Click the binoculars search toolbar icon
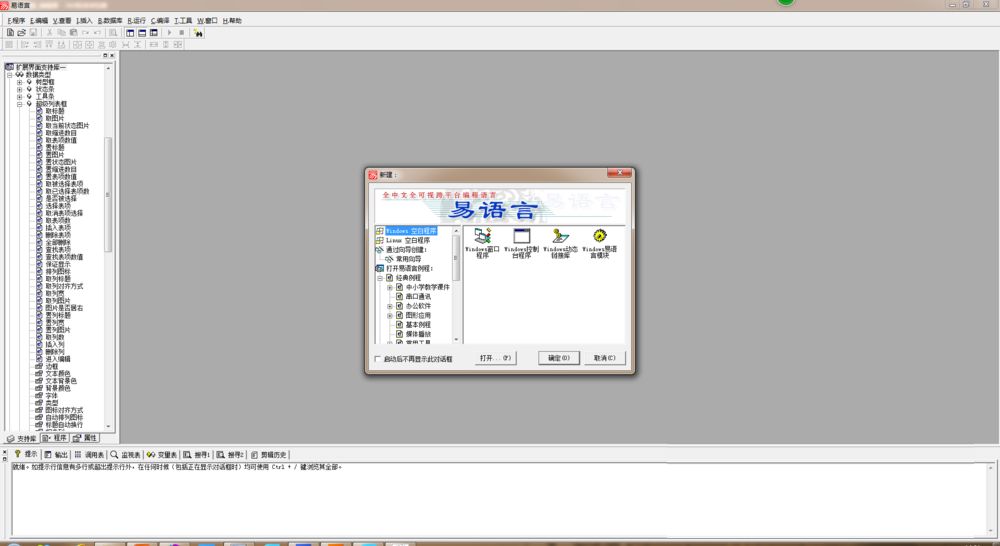 point(199,33)
